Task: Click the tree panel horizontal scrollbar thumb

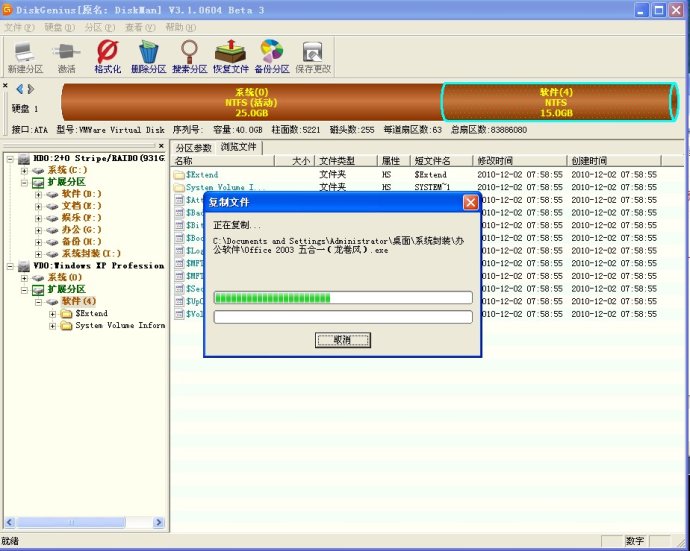Action: pos(71,522)
